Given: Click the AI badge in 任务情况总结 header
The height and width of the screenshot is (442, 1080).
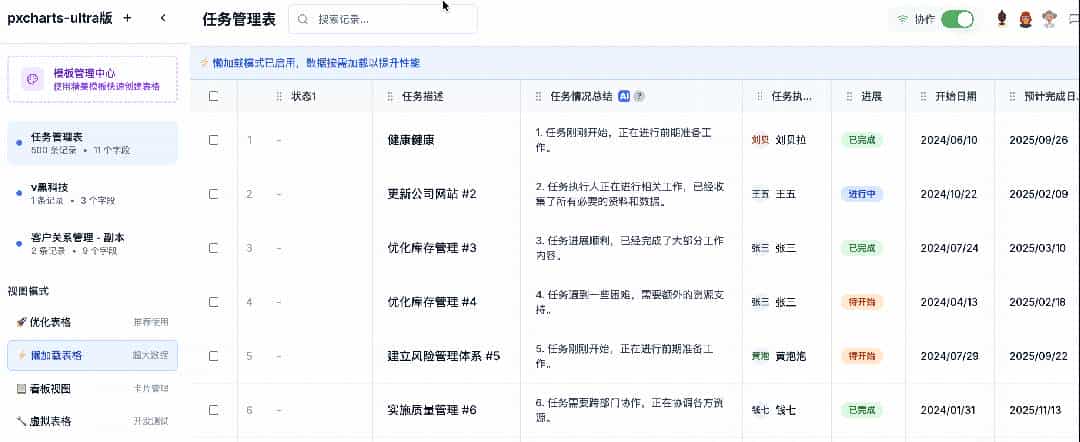Looking at the screenshot, I should tap(624, 96).
